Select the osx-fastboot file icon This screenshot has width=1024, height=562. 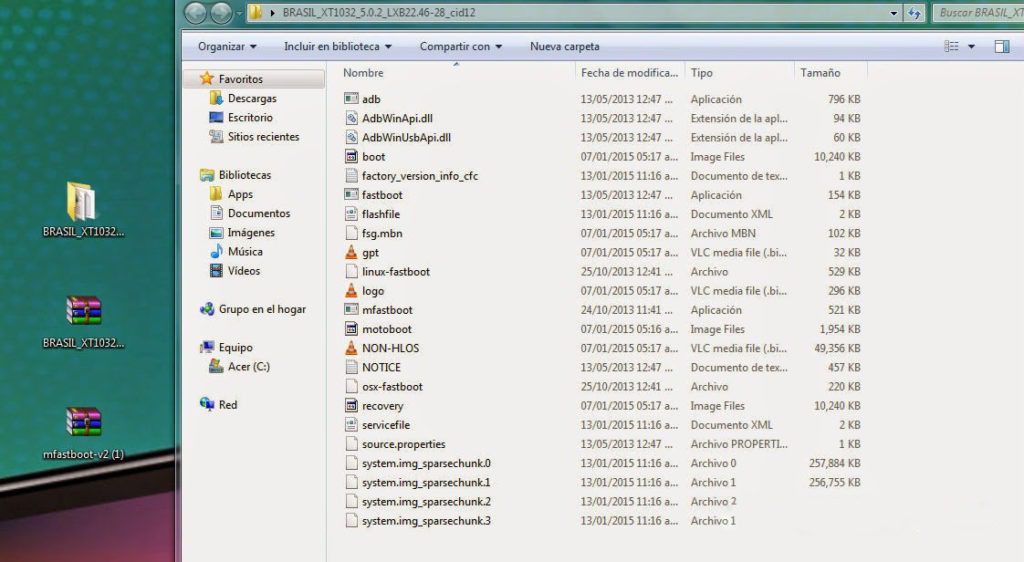(351, 386)
